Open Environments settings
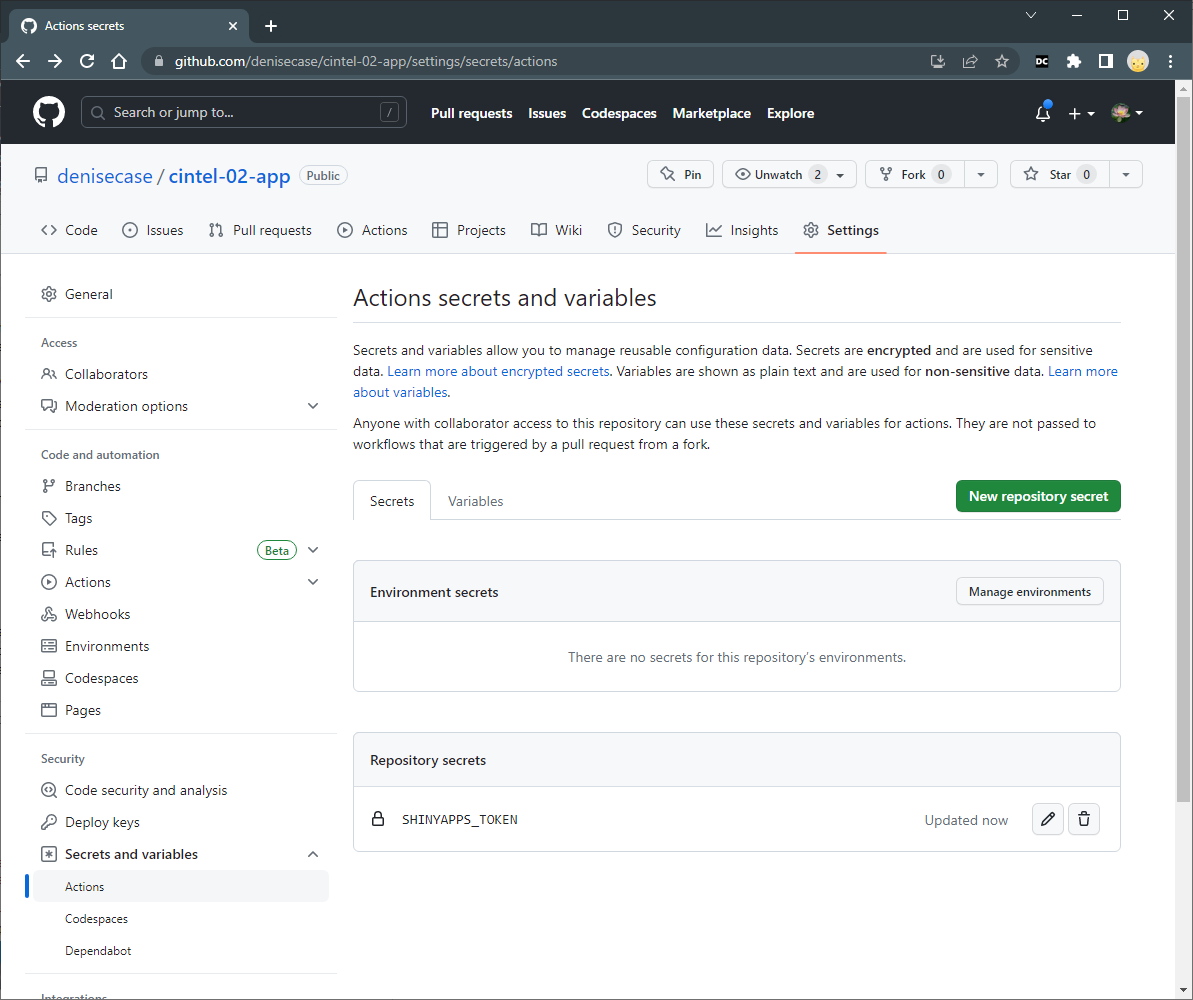This screenshot has width=1193, height=1000. pos(181,645)
